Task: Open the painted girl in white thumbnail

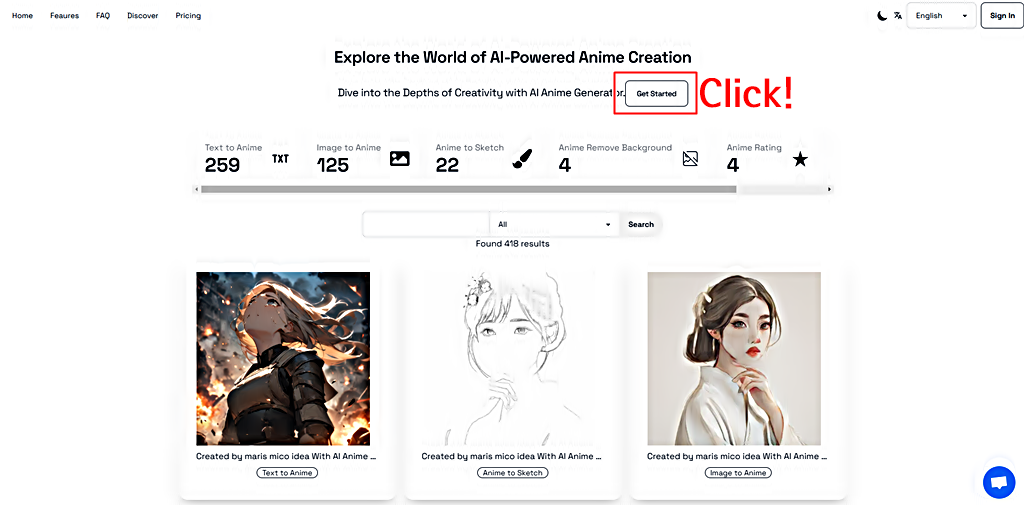Action: (734, 359)
